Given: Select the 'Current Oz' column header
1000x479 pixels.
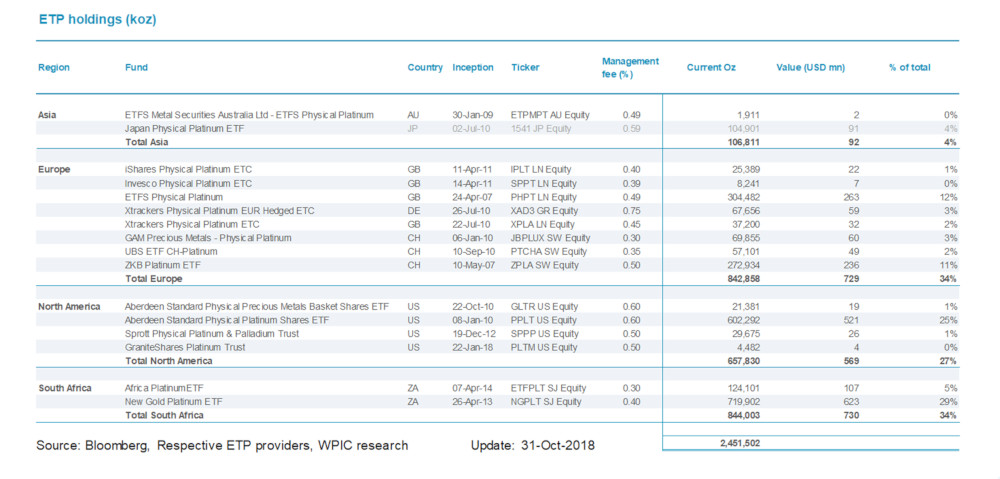Looking at the screenshot, I should 711,68.
